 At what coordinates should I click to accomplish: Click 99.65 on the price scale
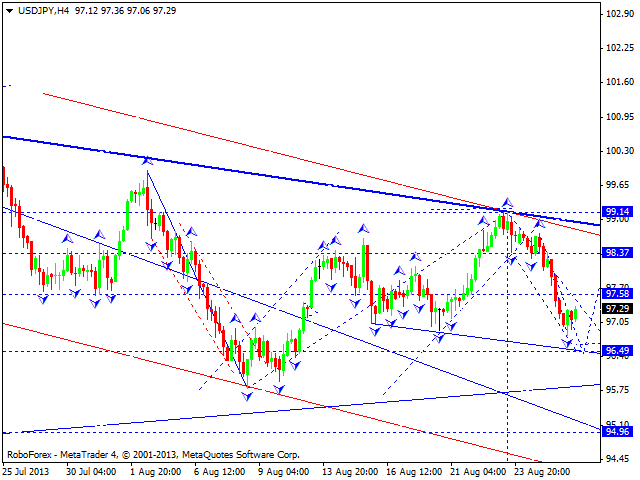point(617,185)
